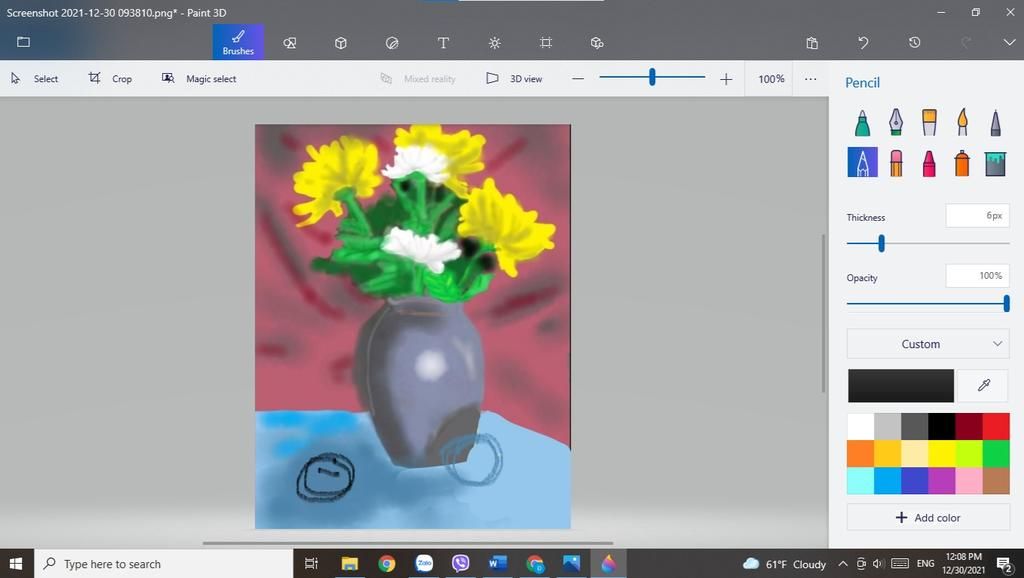Select the Crayon brush

(x=929, y=163)
